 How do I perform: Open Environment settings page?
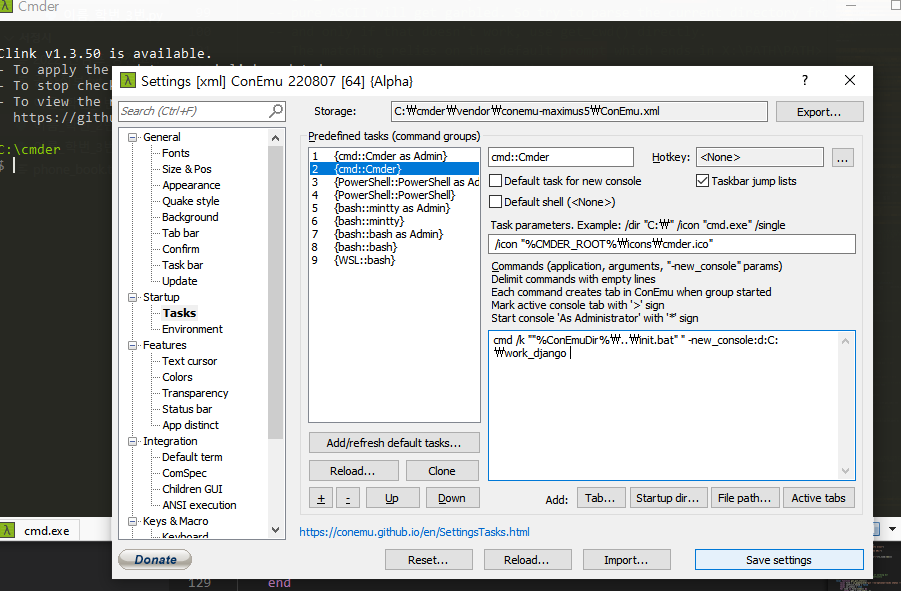pyautogui.click(x=192, y=329)
